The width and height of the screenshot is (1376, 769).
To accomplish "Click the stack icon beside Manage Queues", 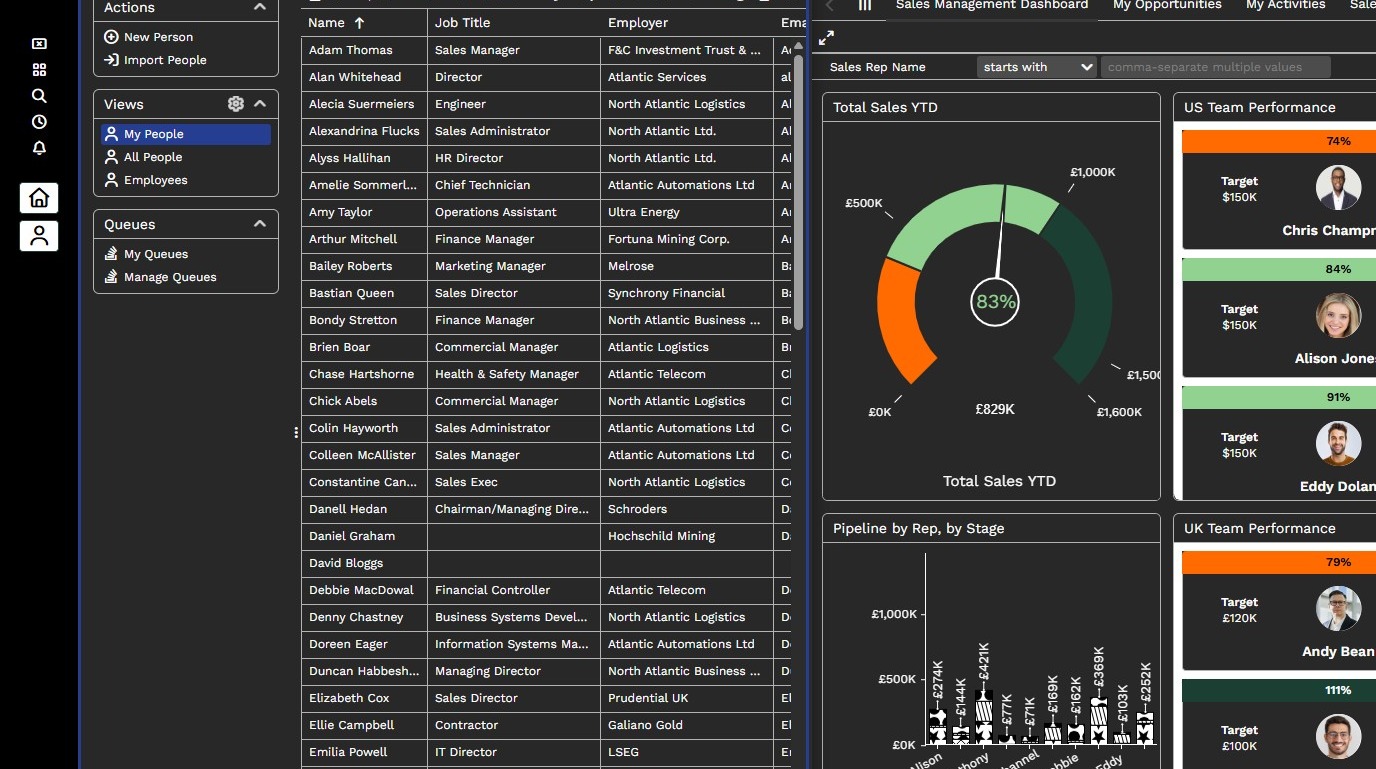I will coord(111,277).
